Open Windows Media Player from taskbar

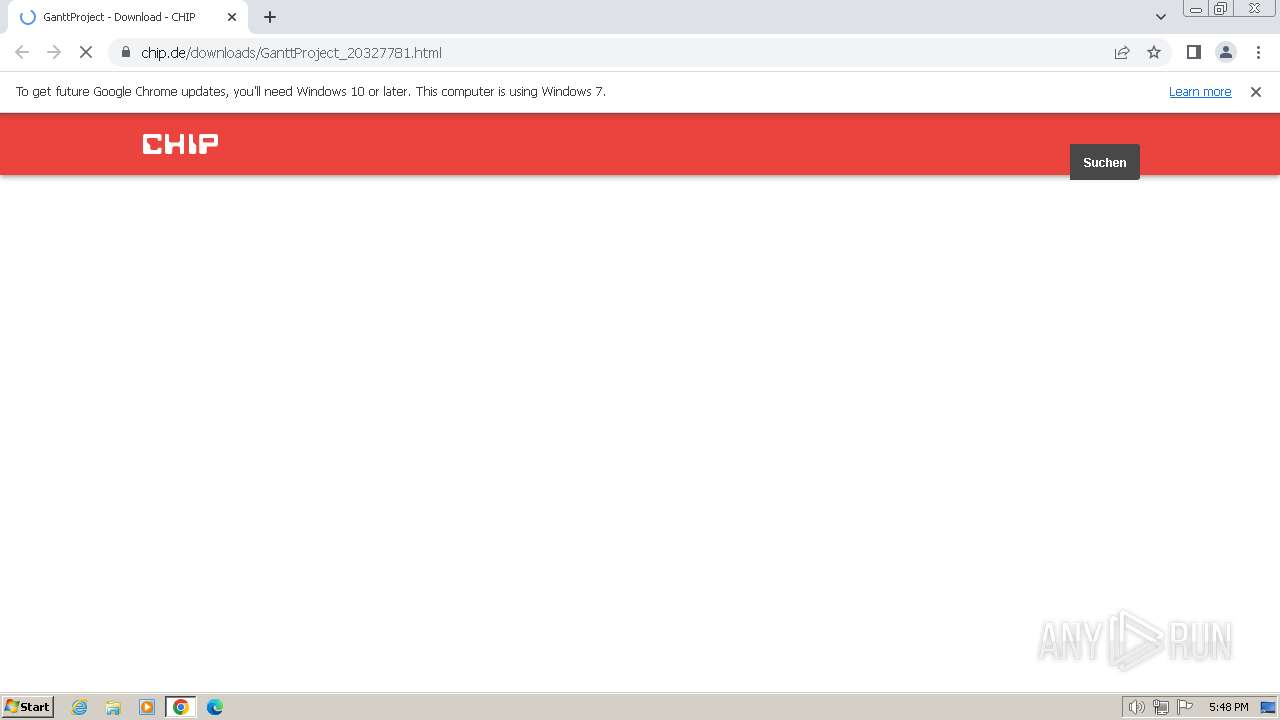[x=147, y=707]
